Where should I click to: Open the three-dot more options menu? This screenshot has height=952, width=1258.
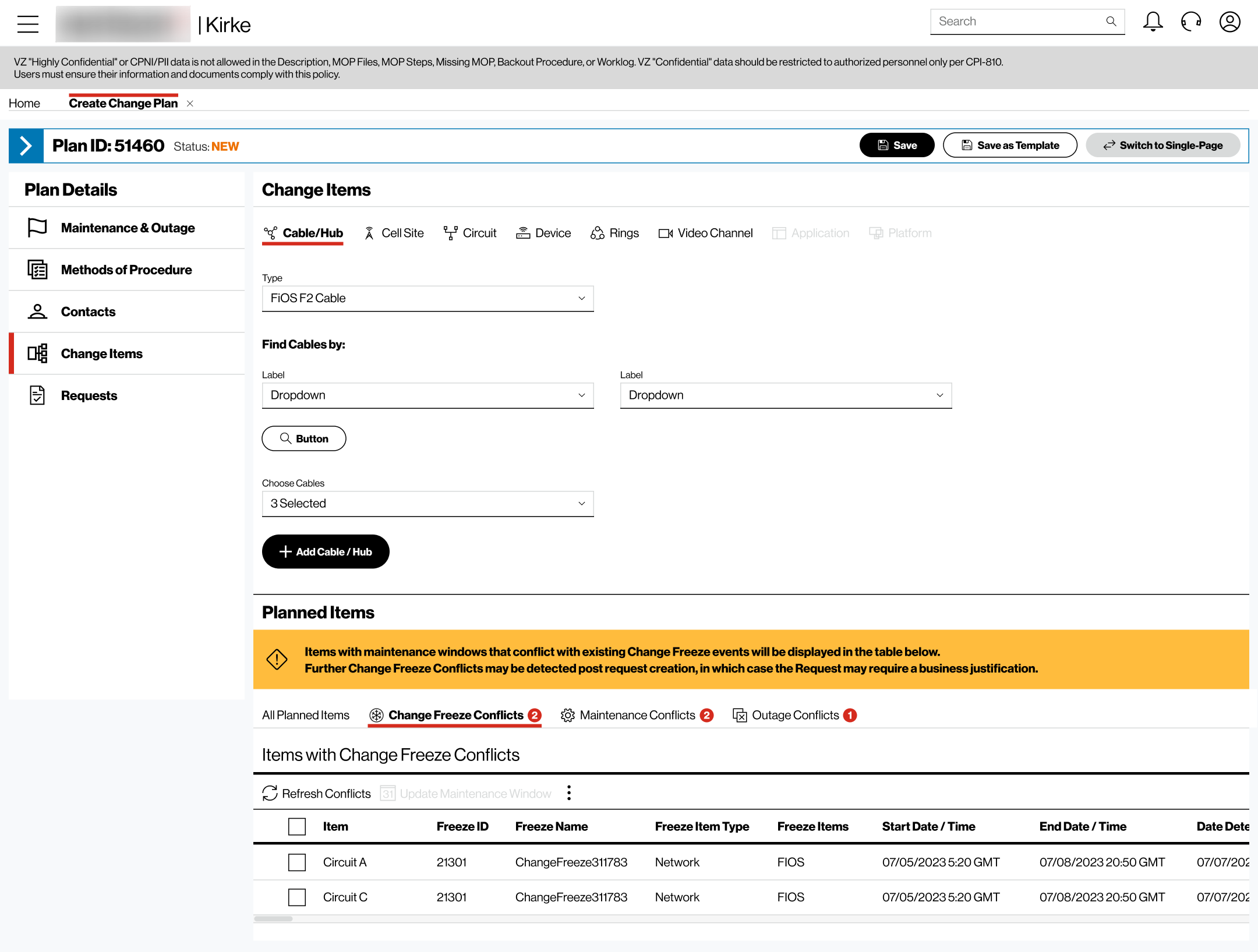(x=569, y=792)
